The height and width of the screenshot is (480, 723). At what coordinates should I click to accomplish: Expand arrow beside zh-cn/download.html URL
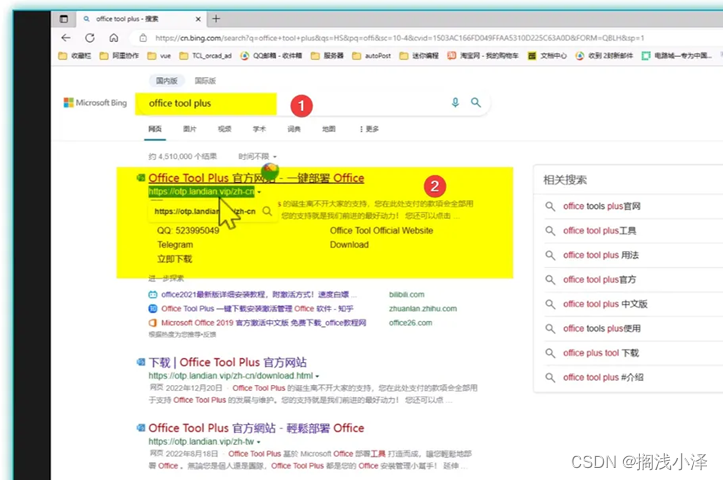[x=317, y=376]
